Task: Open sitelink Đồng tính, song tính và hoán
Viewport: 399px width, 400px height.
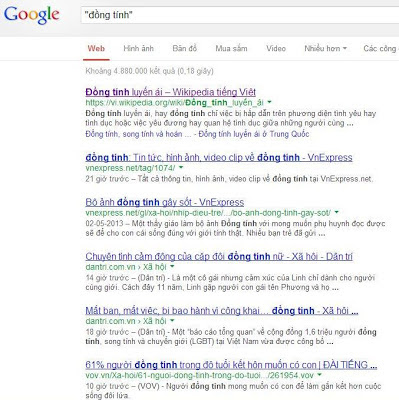Action: tap(138, 134)
